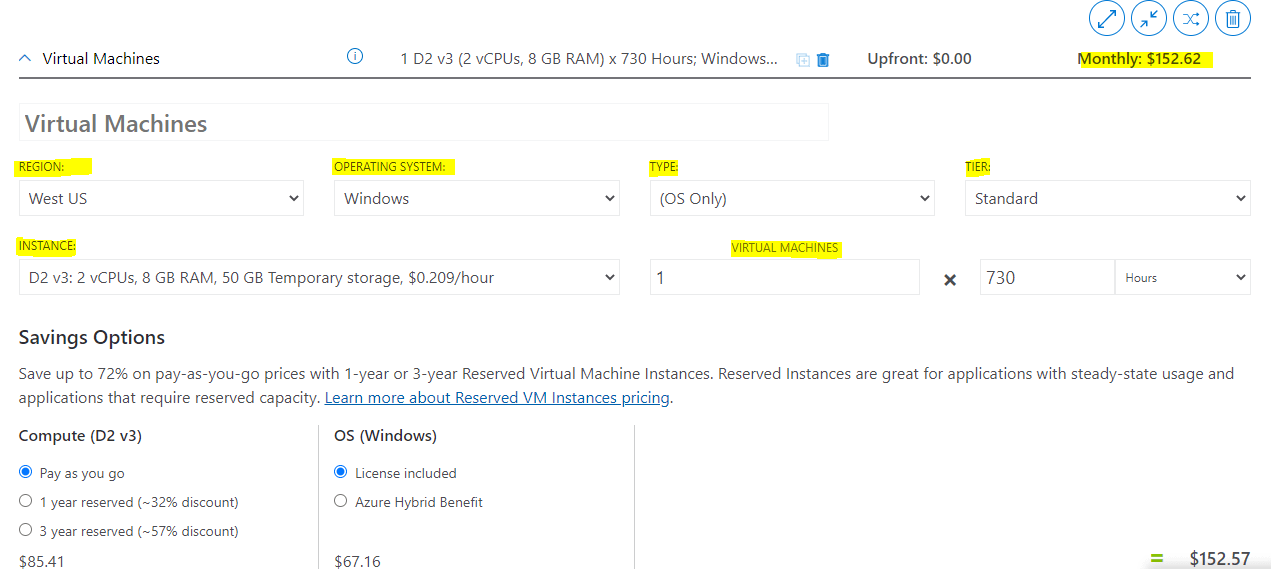Screen dimensions: 1271x569
Task: Click the $152.57 total value
Action: [1220, 559]
